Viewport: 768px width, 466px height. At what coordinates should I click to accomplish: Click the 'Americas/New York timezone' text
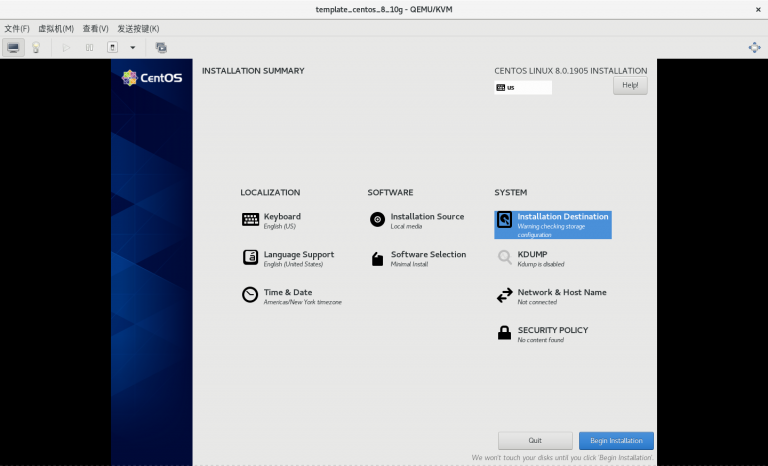(x=303, y=302)
